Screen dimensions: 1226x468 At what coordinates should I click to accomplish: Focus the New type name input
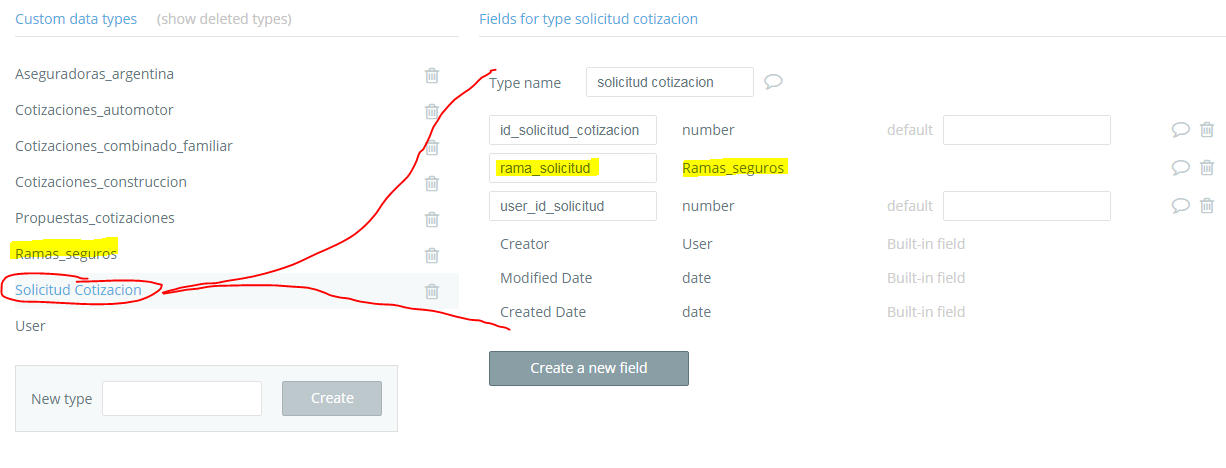182,398
